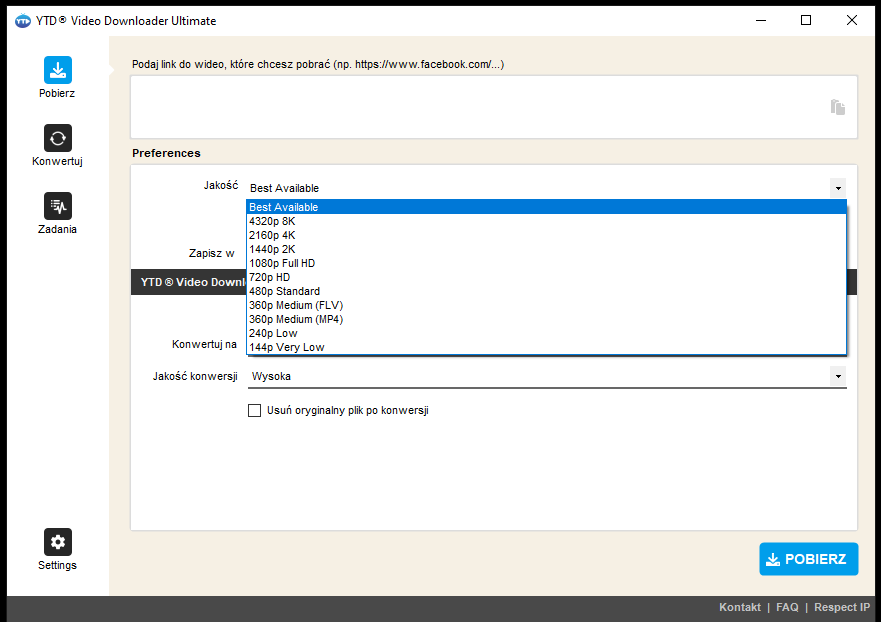Expand the Jakość konwersji dropdown arrow

click(x=838, y=376)
